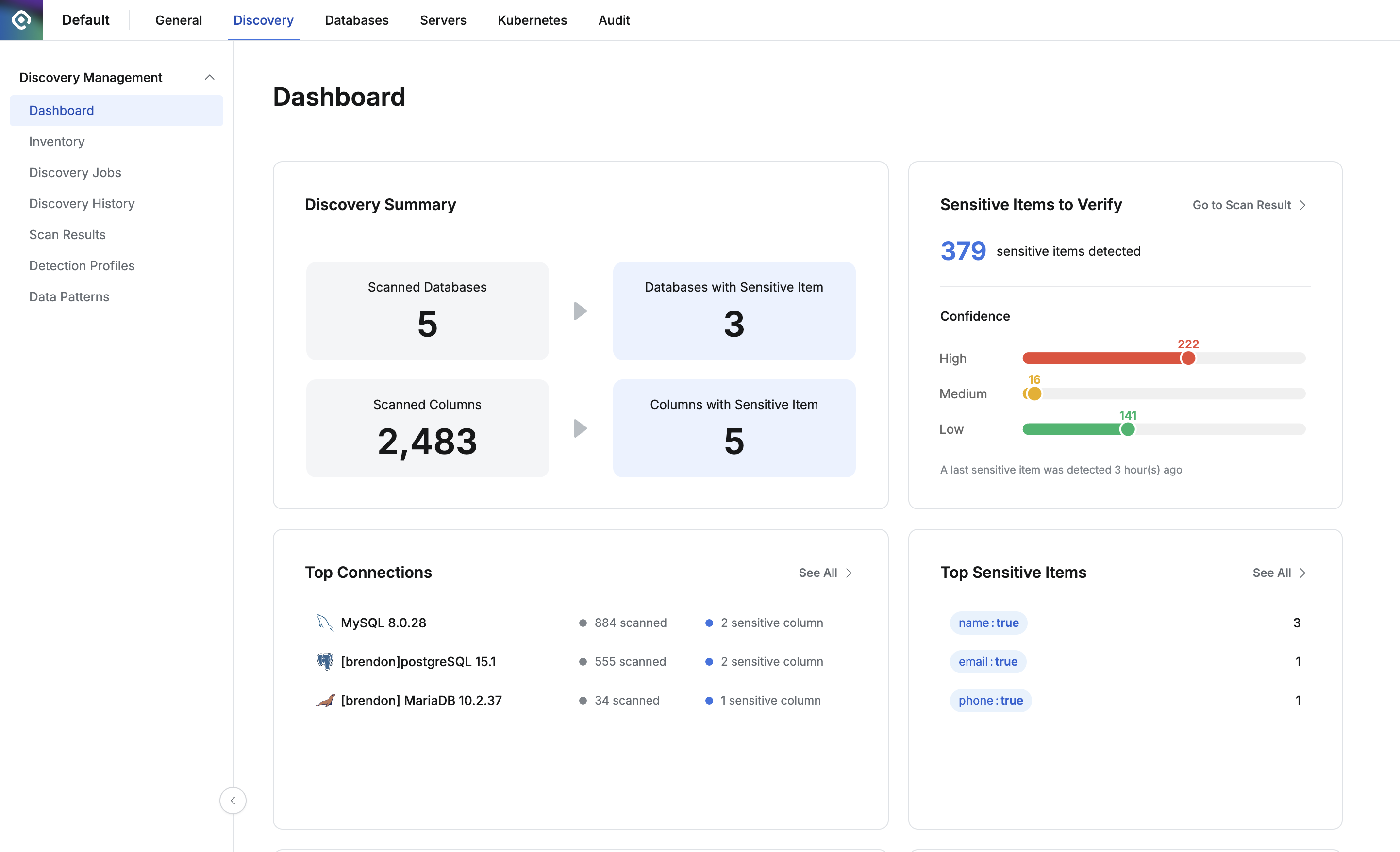
Task: Open See All for Top Sensitive Items
Action: coord(1279,573)
